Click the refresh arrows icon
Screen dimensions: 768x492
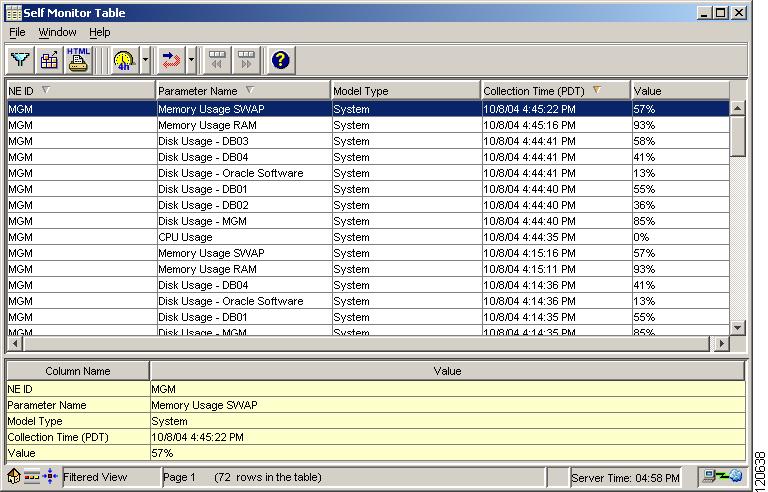pyautogui.click(x=171, y=60)
